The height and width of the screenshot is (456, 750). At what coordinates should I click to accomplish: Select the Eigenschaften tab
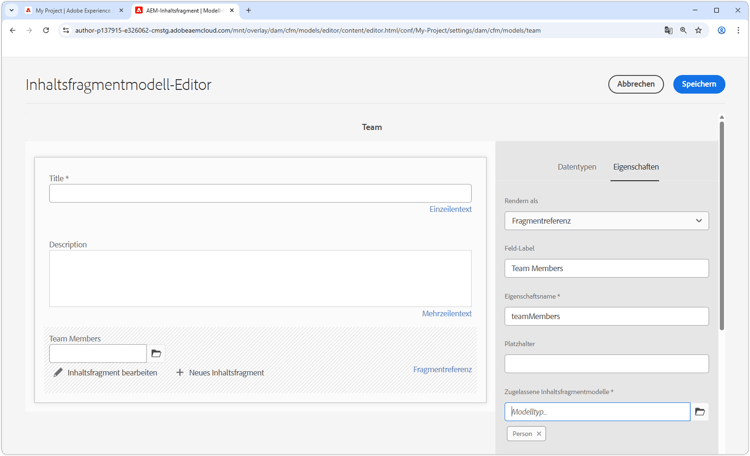pyautogui.click(x=636, y=167)
